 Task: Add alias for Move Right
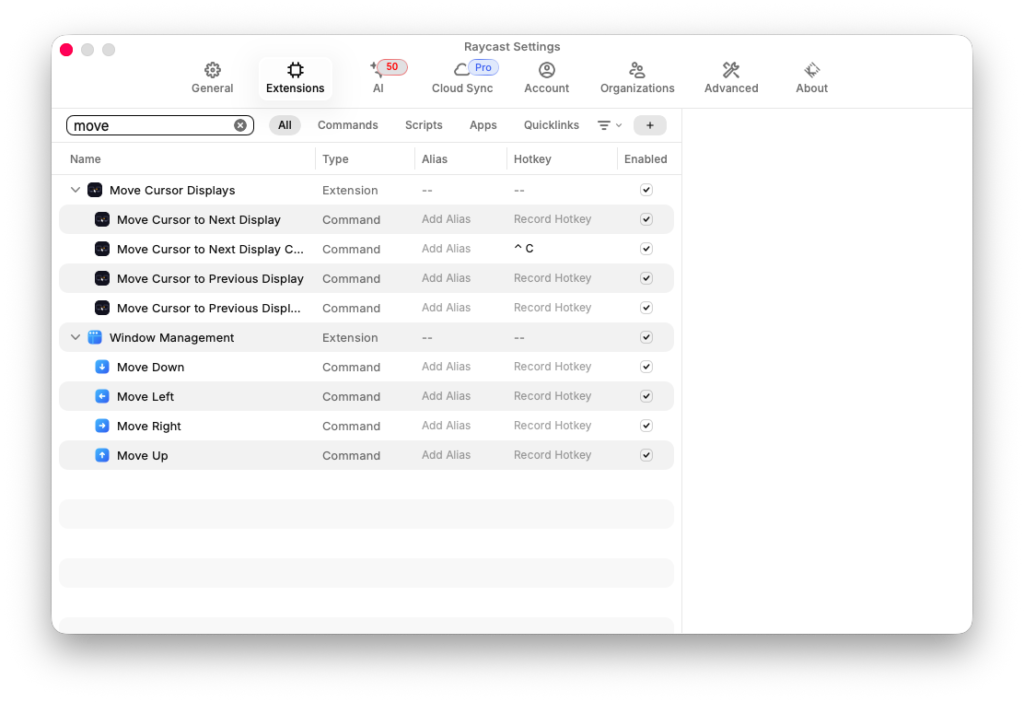446,426
